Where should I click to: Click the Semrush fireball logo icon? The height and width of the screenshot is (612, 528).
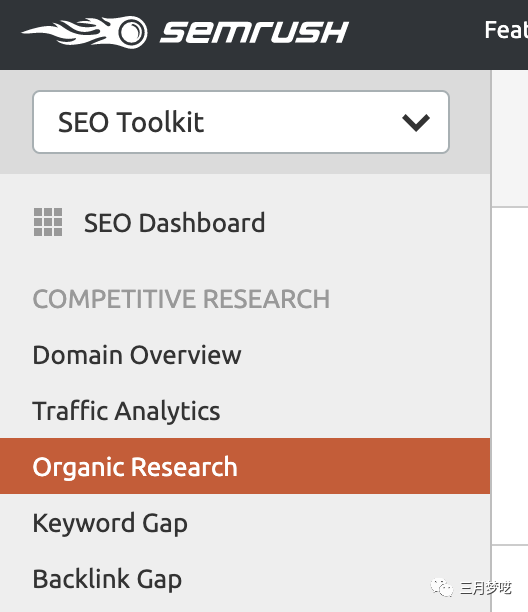tap(84, 32)
